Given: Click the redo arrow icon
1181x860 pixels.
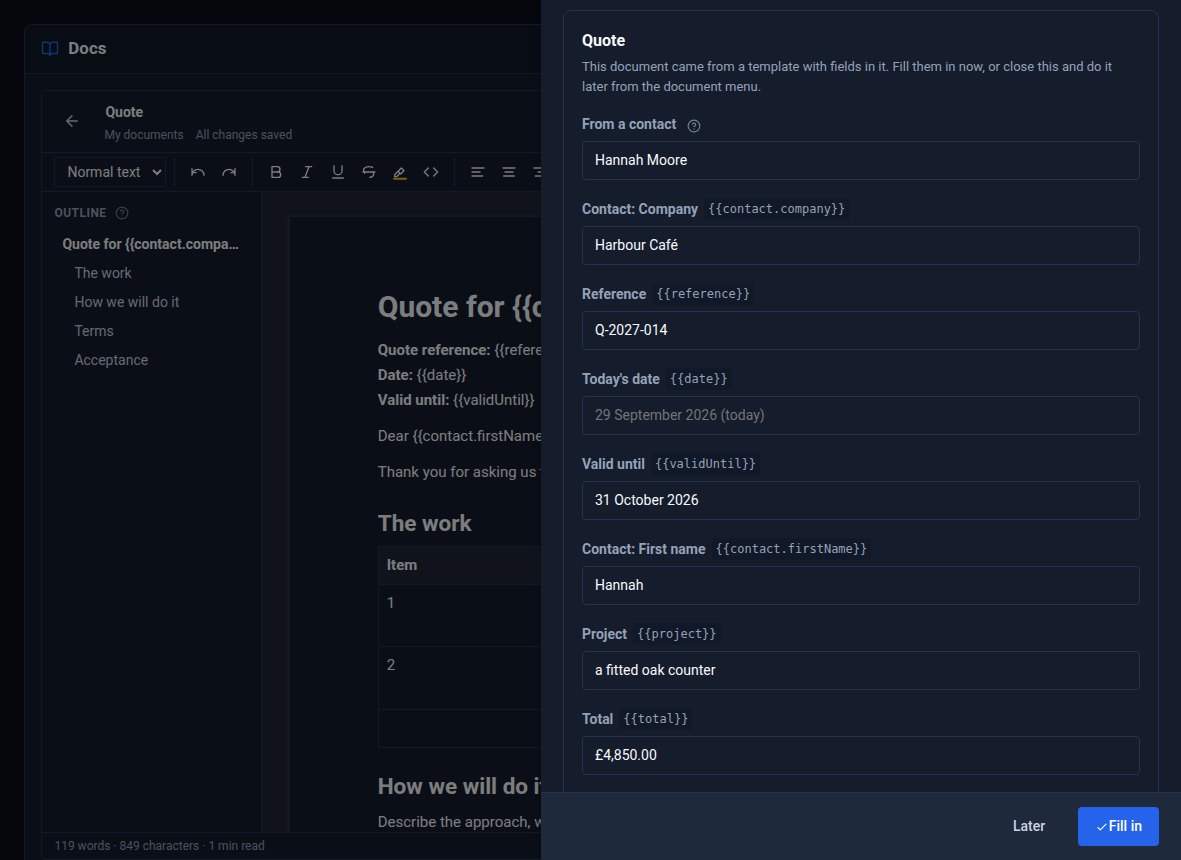Looking at the screenshot, I should [x=229, y=172].
